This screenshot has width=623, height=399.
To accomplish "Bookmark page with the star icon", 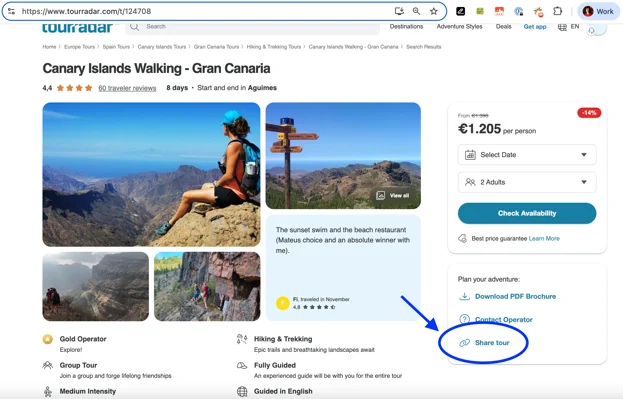I will [x=433, y=11].
